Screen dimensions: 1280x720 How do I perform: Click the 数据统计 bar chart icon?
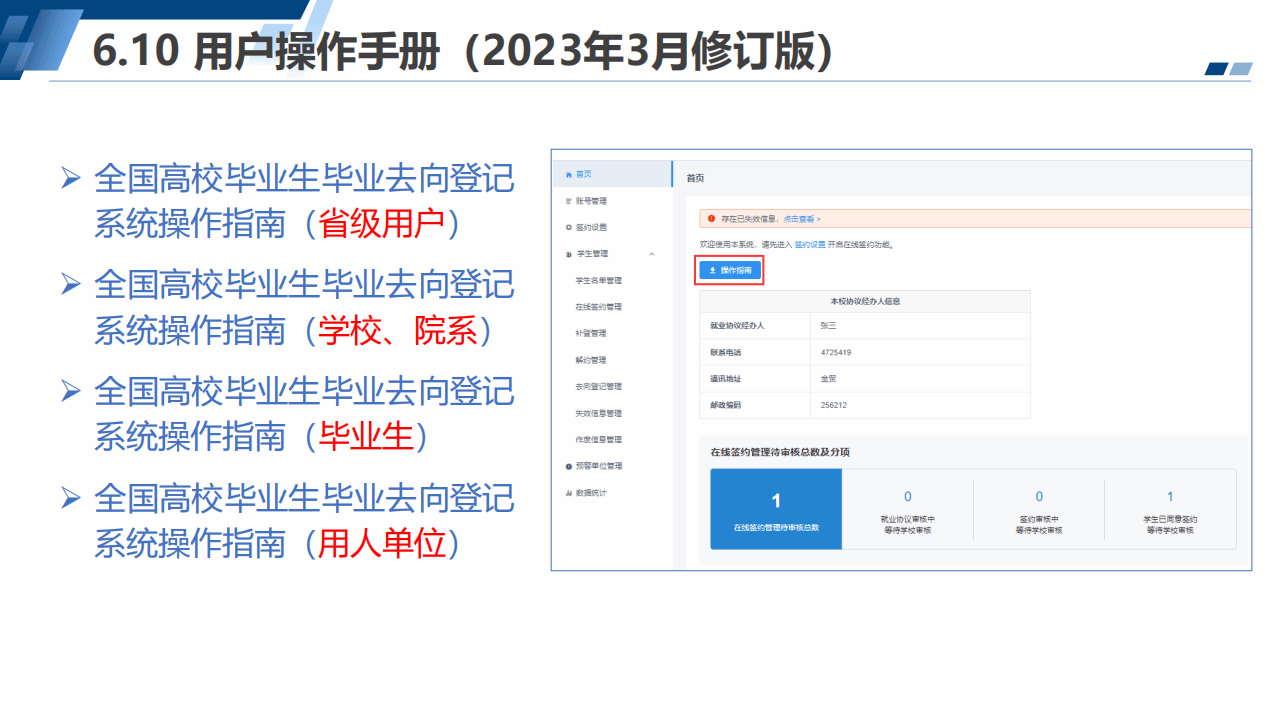pyautogui.click(x=568, y=493)
